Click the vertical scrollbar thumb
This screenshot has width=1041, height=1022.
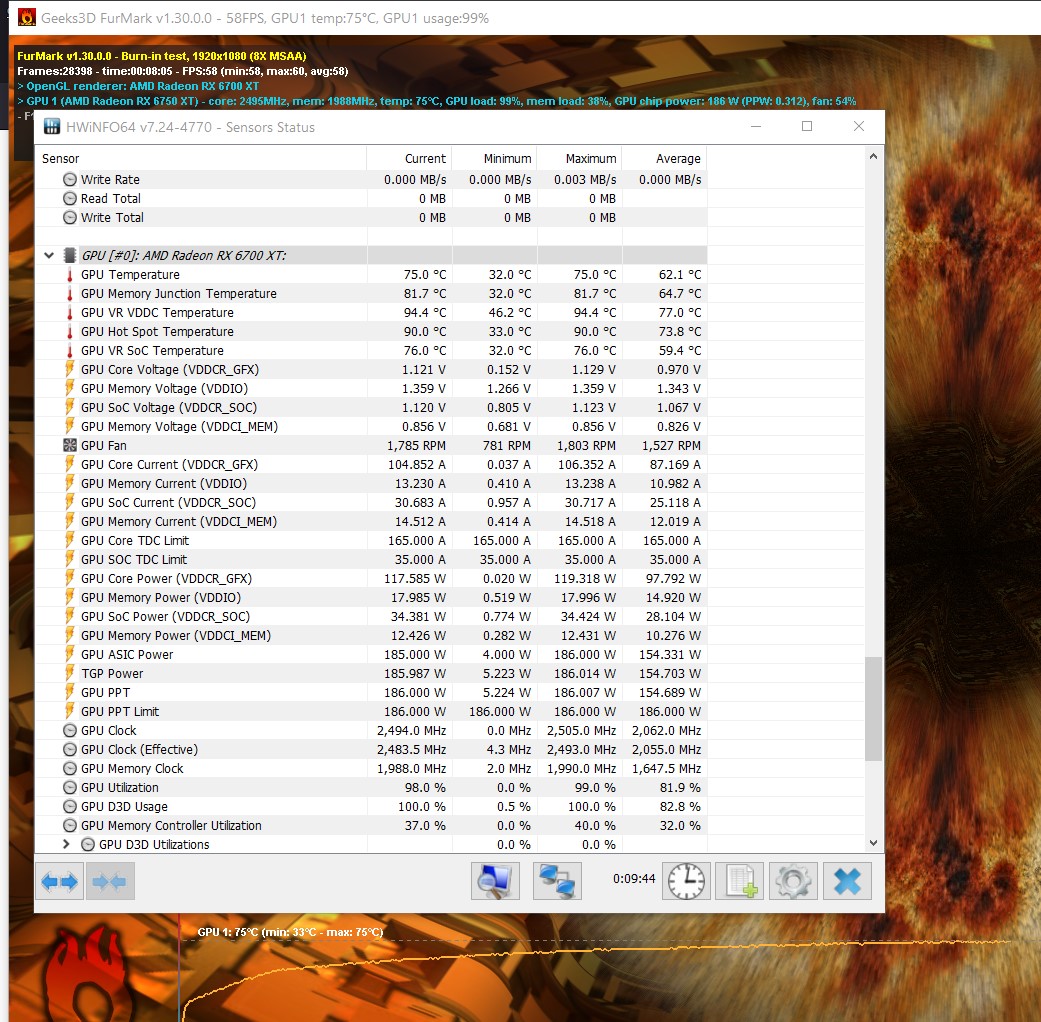tap(873, 708)
